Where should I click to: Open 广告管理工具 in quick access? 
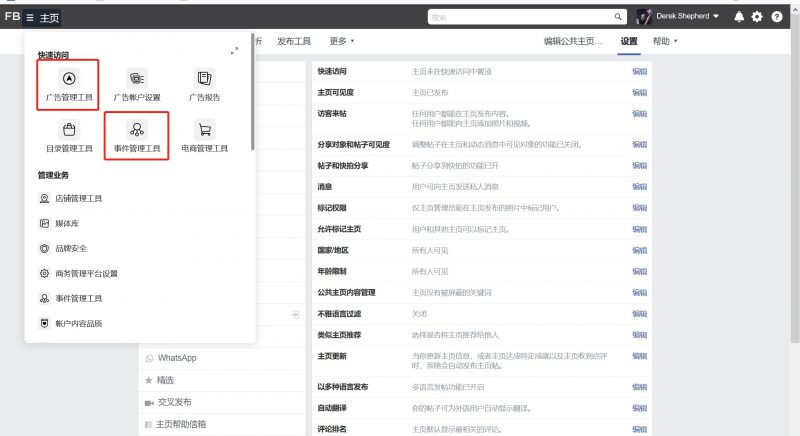point(69,84)
